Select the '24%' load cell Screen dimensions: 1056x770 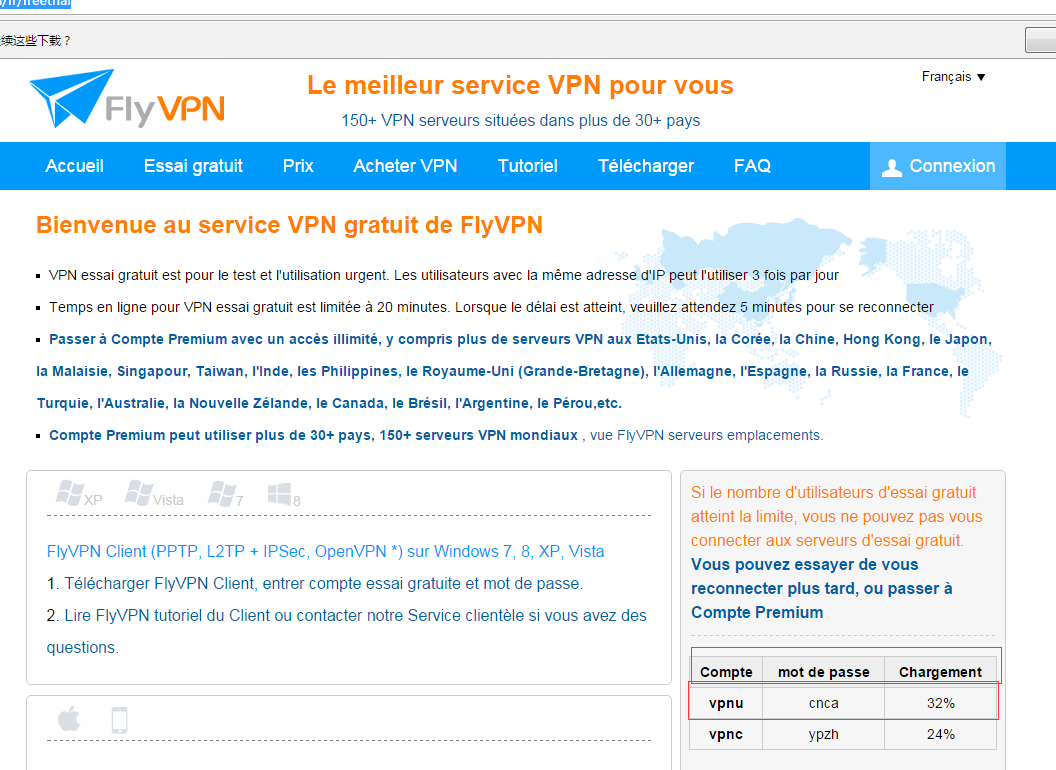coord(940,734)
